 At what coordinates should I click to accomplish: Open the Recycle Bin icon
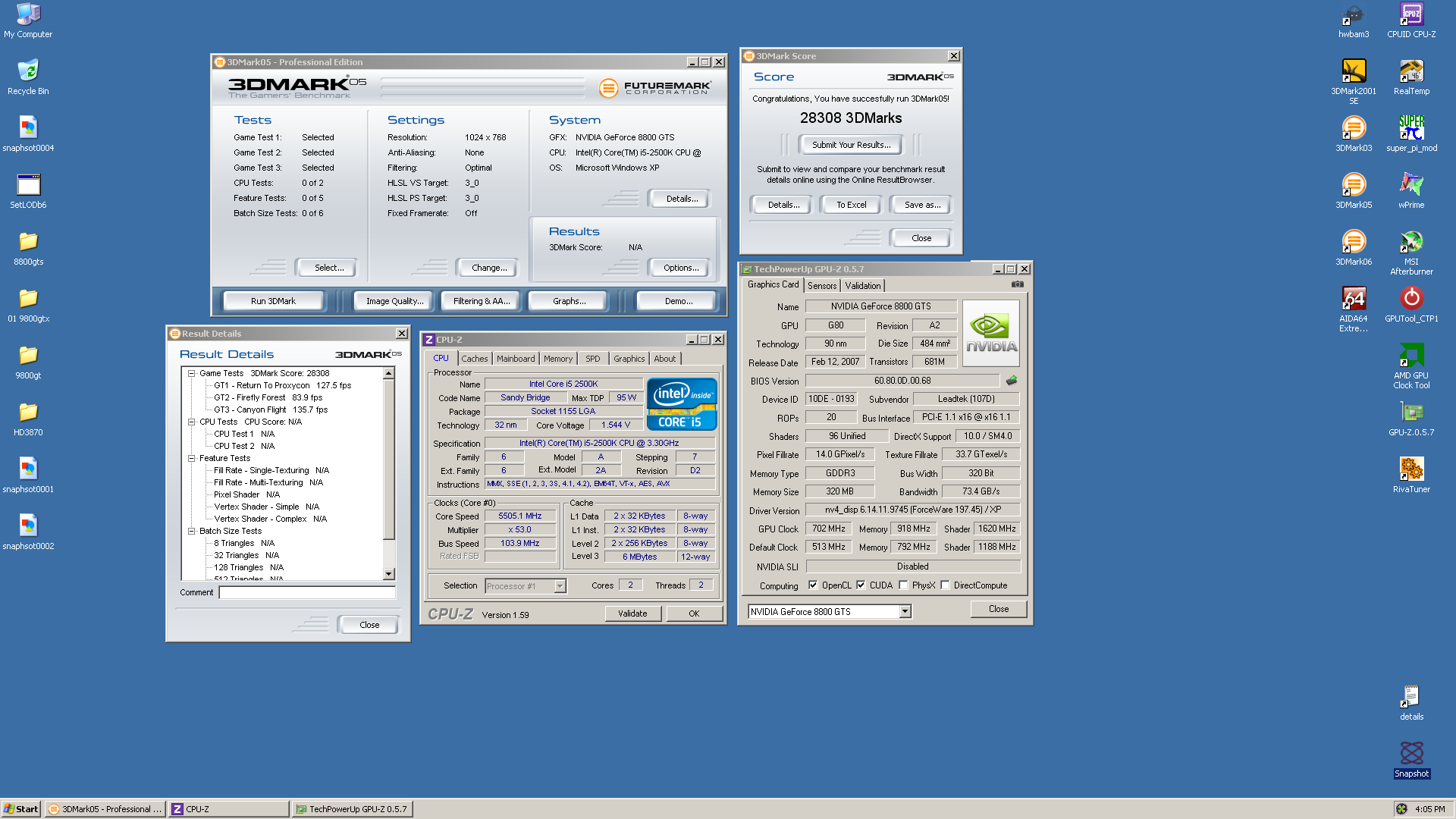point(28,77)
